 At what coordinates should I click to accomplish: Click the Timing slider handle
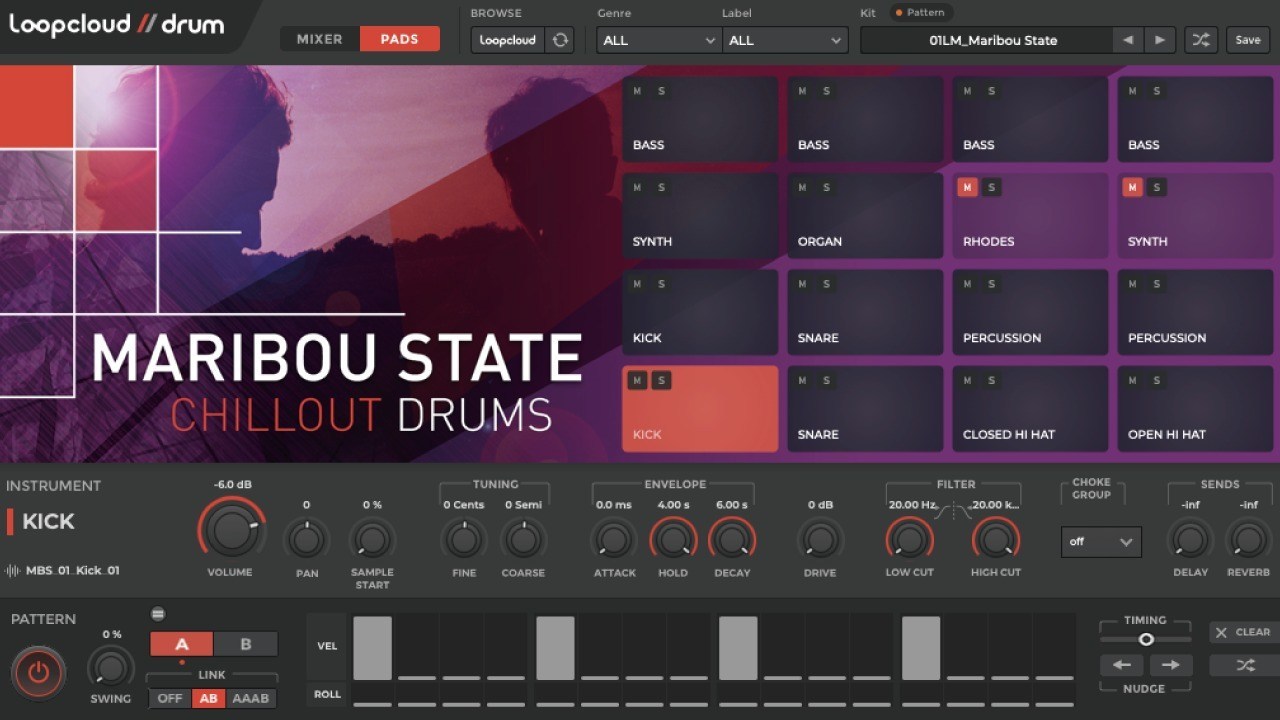click(1146, 639)
